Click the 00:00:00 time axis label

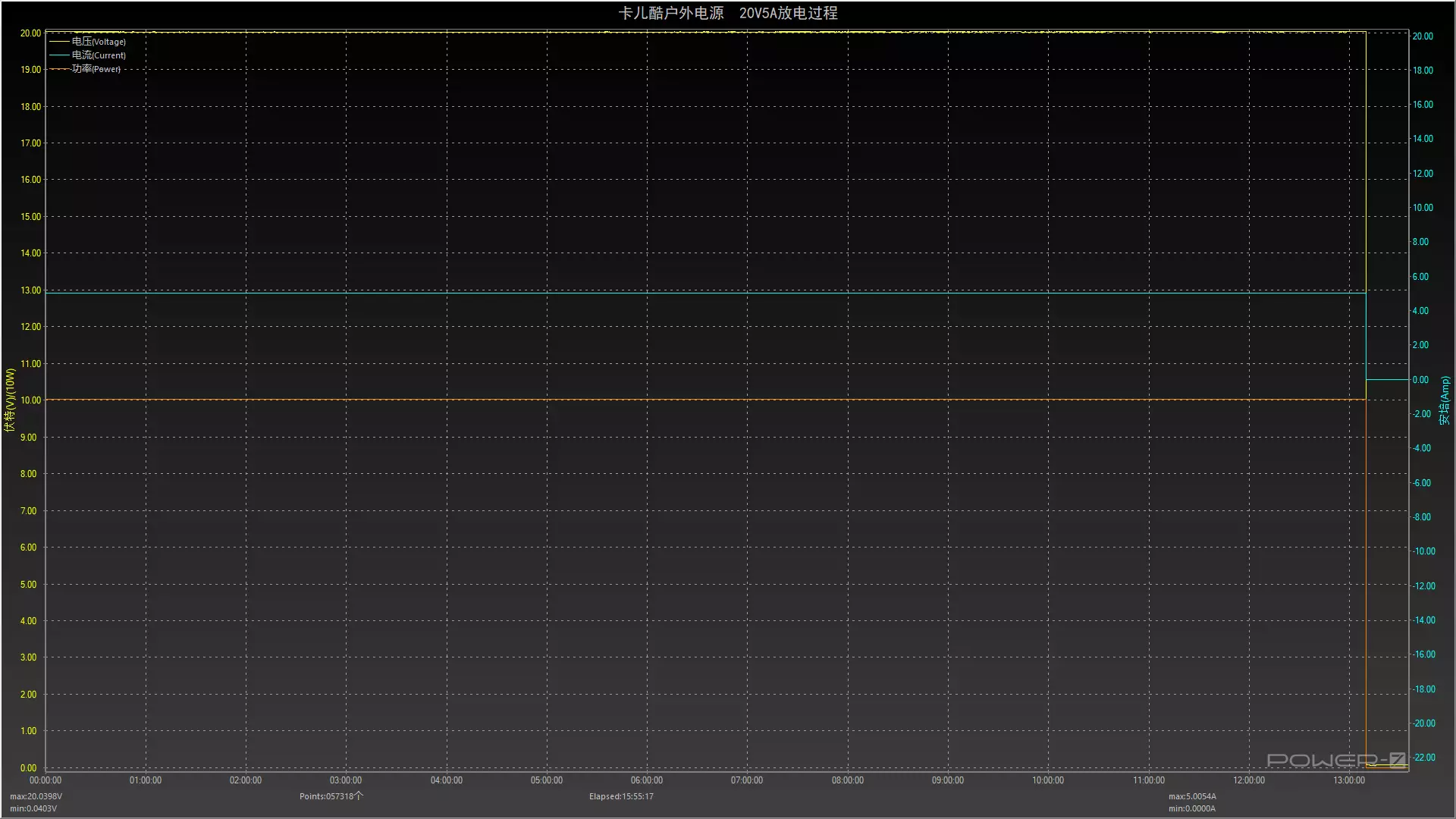click(x=45, y=780)
